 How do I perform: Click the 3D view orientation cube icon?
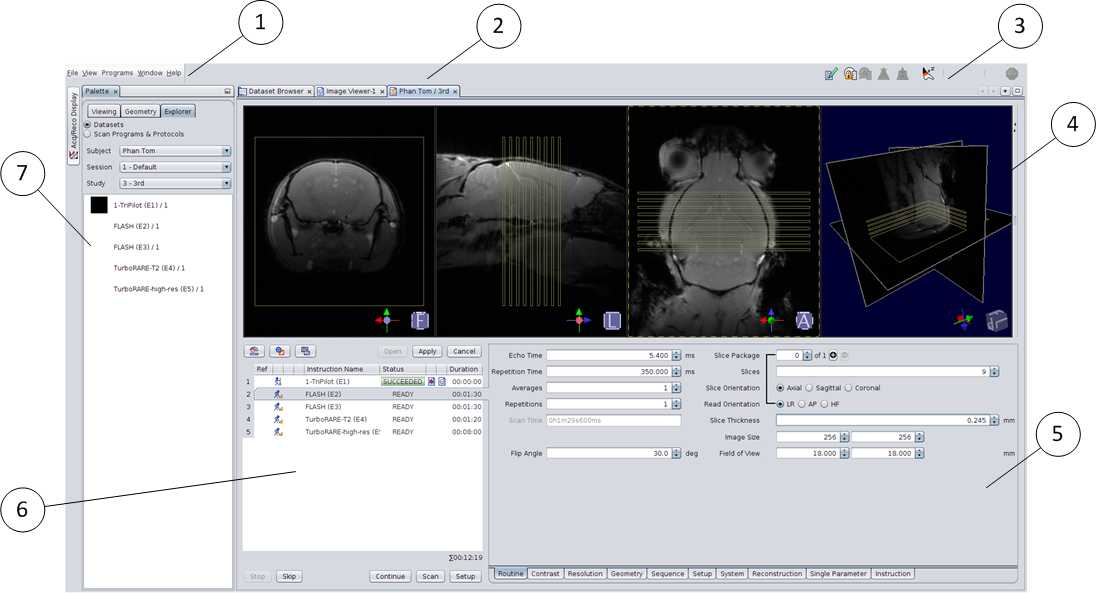coord(997,320)
